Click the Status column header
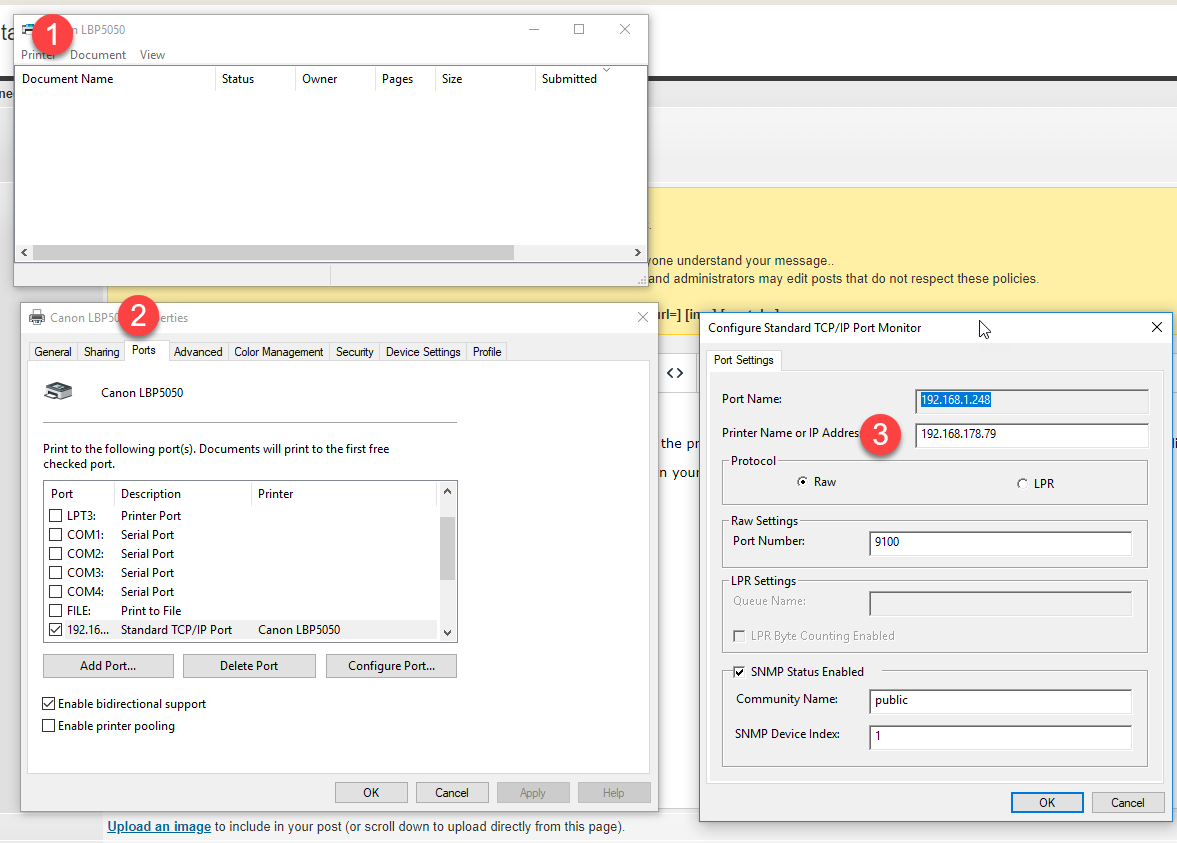 (256, 79)
